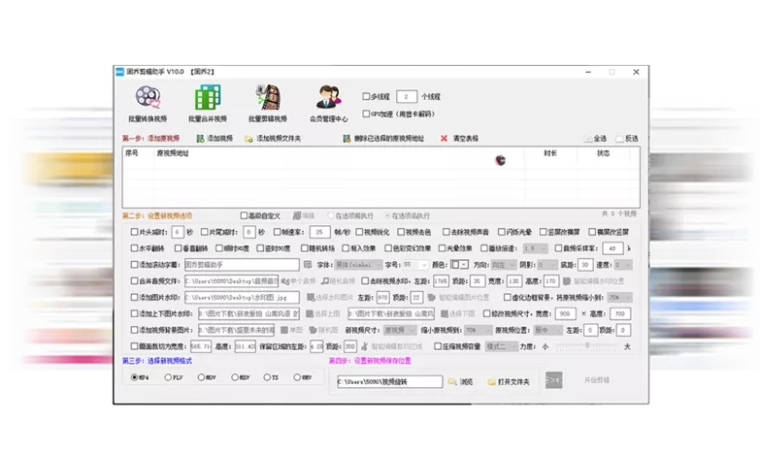Click the 随机音频 music note icon
Image resolution: width=760 pixels, height=455 pixels.
[x=325, y=281]
